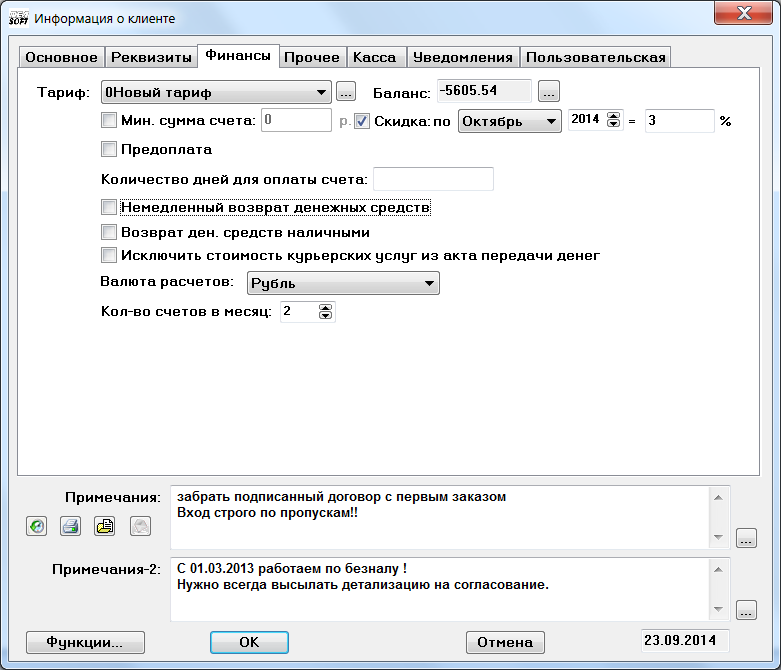Check Немедленный возврат денежных средств
The height and width of the screenshot is (670, 781).
pyautogui.click(x=109, y=207)
